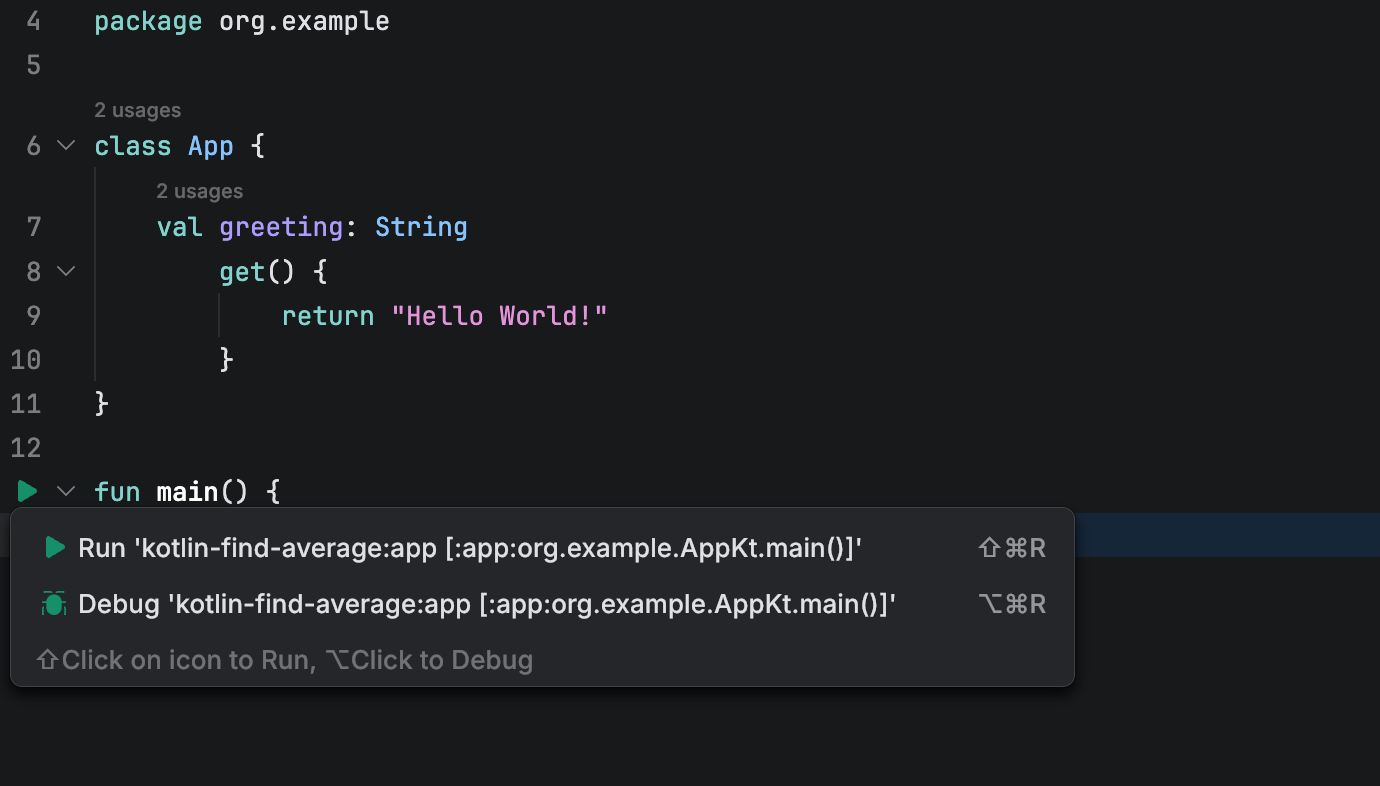Show usages of class App via inlay hint

pyautogui.click(x=137, y=110)
